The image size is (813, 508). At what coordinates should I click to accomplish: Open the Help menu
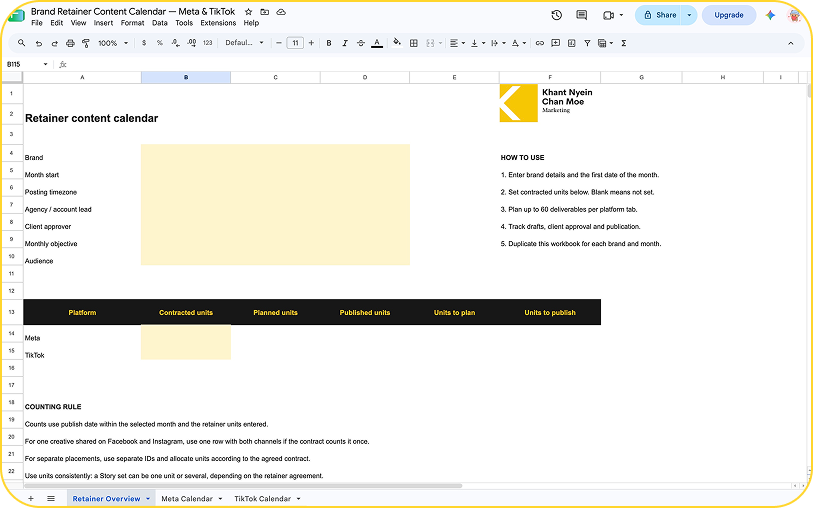point(251,23)
